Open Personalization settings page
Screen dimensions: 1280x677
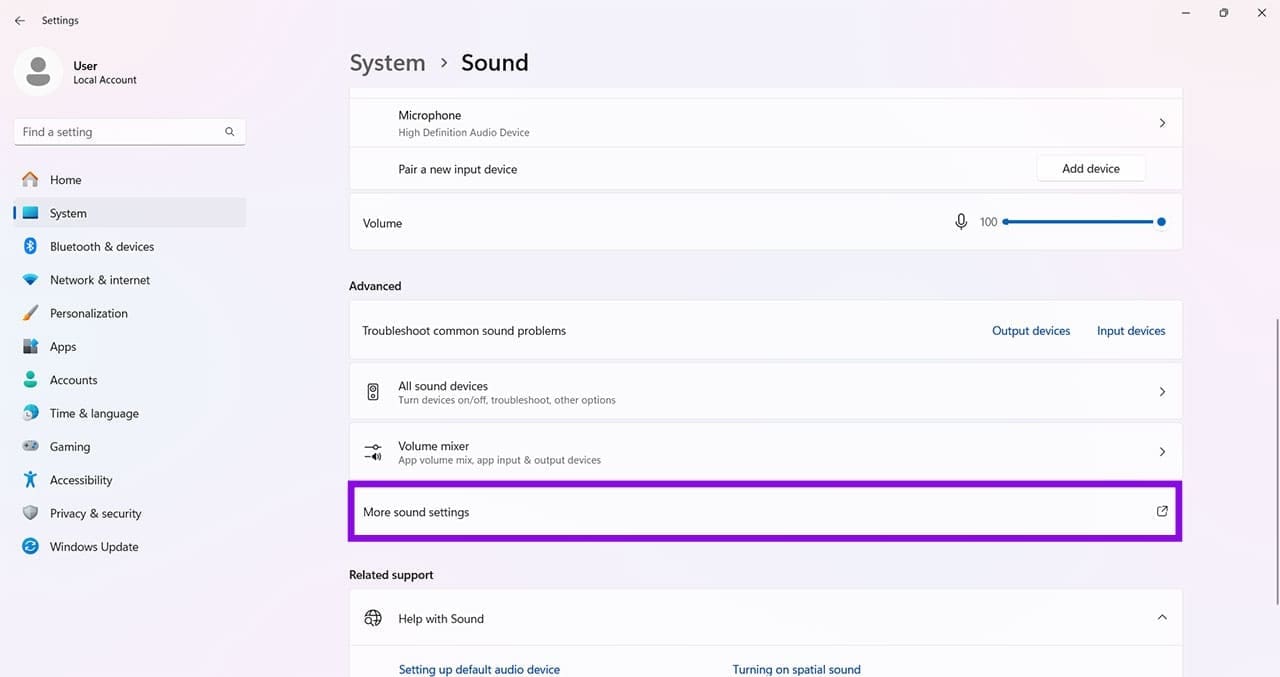130,313
